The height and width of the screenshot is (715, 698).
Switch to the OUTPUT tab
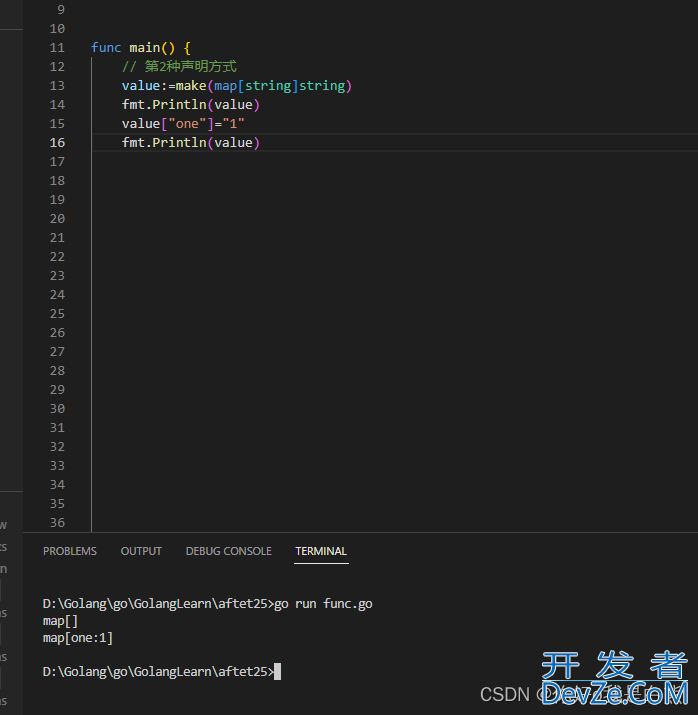click(141, 551)
